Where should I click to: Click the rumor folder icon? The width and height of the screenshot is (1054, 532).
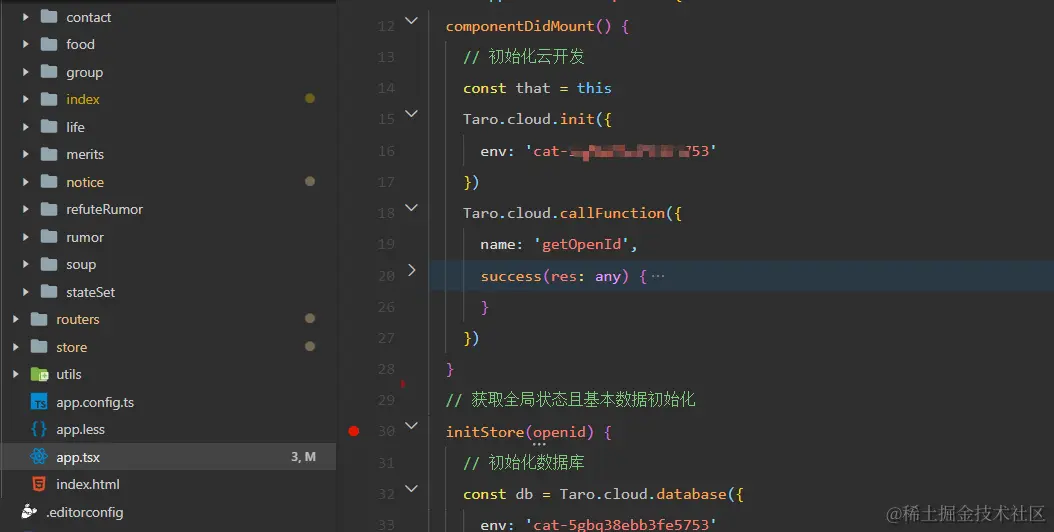coord(49,237)
